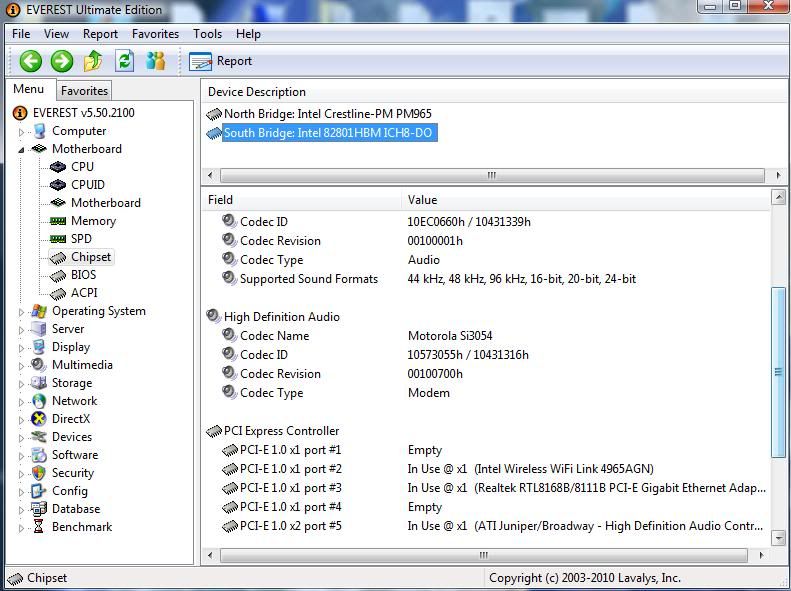Open the File menu

click(x=21, y=34)
